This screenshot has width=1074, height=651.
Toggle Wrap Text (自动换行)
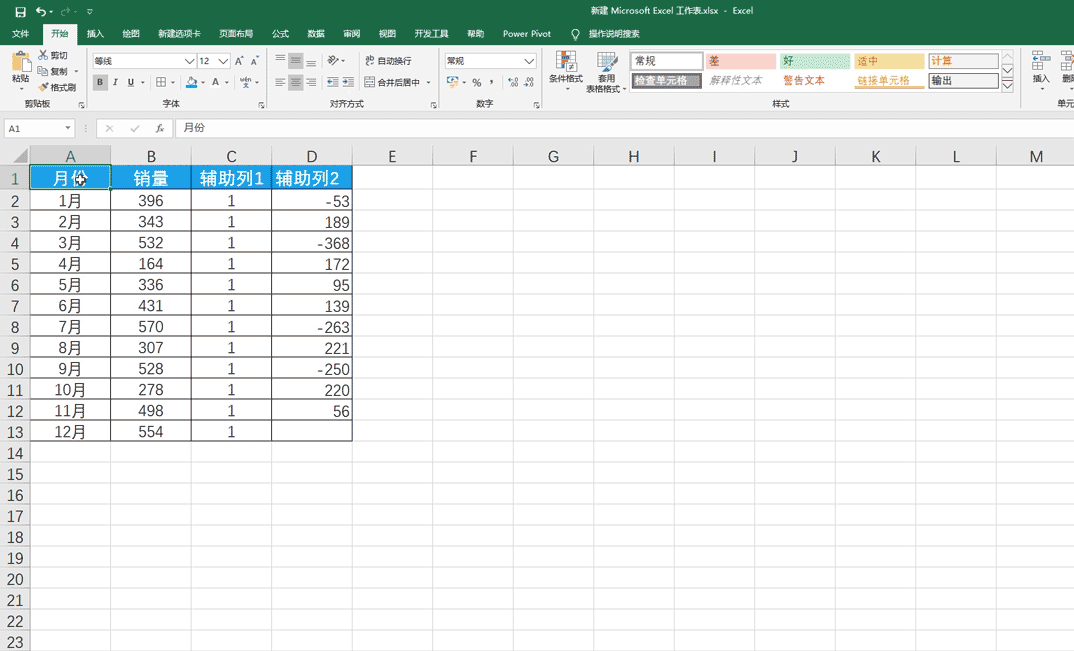pyautogui.click(x=388, y=61)
